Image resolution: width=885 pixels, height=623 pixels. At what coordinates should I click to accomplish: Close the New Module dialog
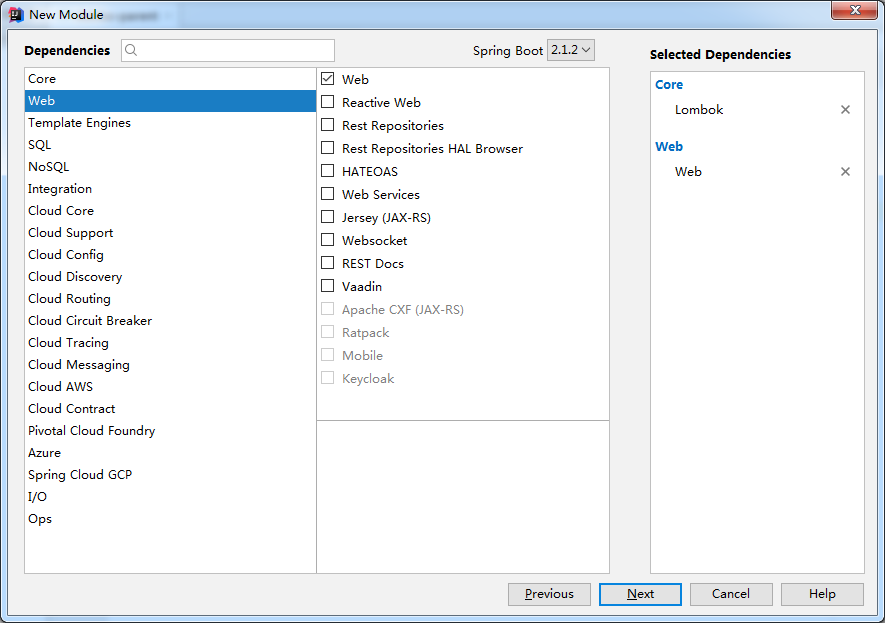[855, 10]
